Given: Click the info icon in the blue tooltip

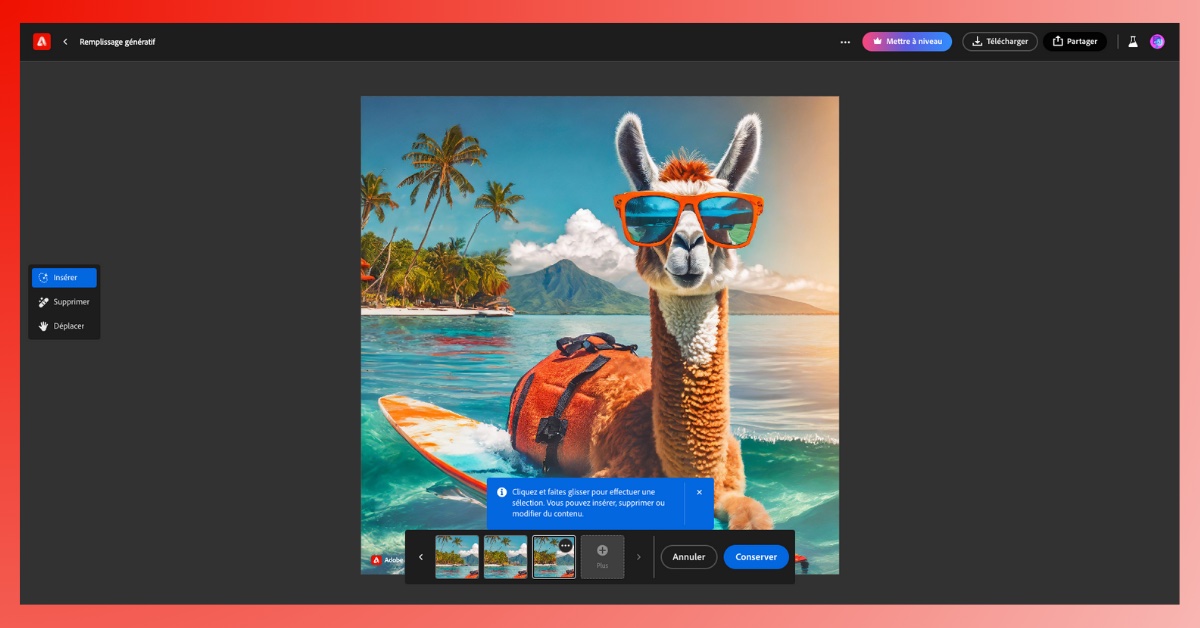Looking at the screenshot, I should pos(502,492).
